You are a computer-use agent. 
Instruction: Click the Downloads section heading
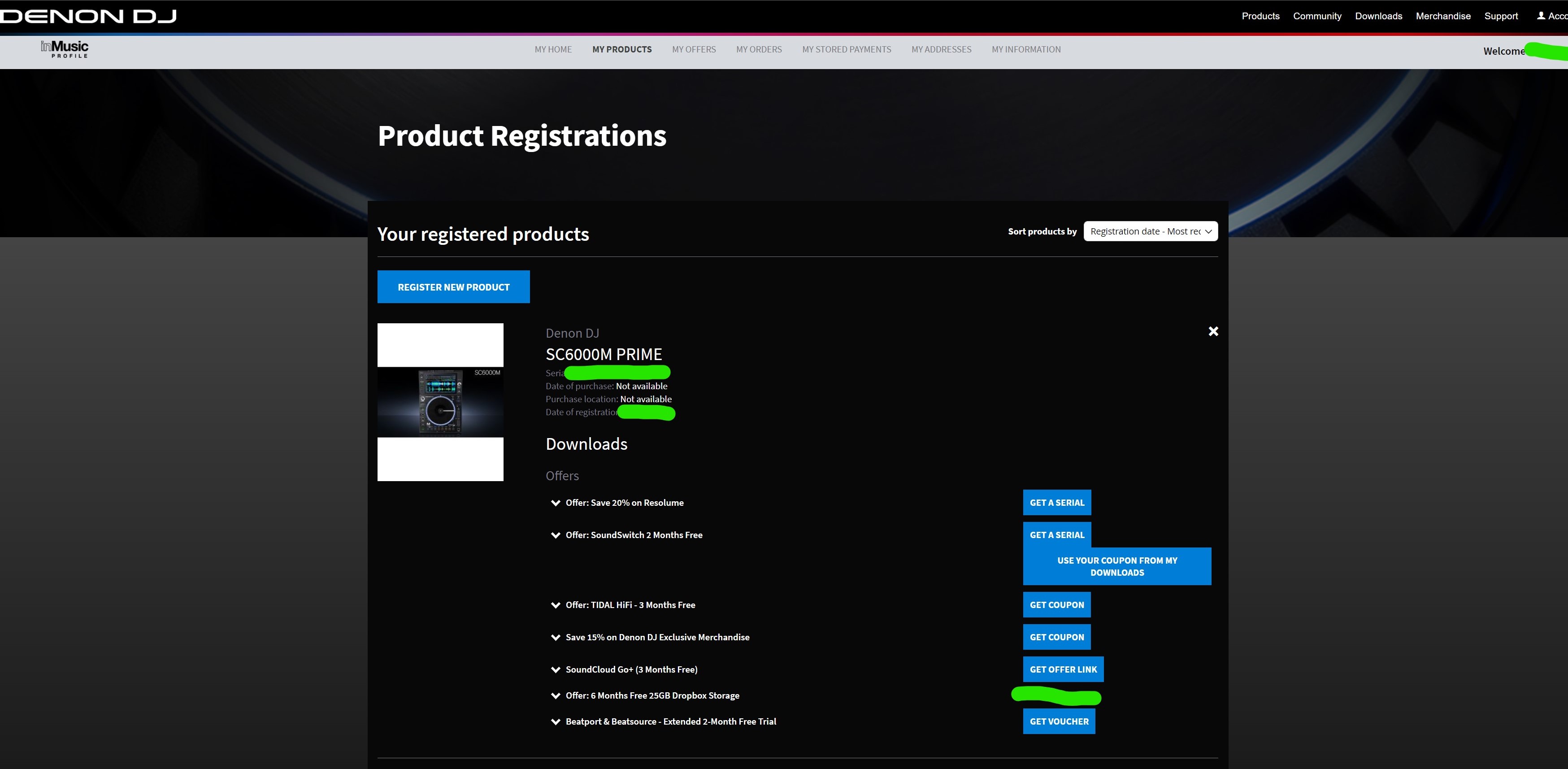[586, 444]
